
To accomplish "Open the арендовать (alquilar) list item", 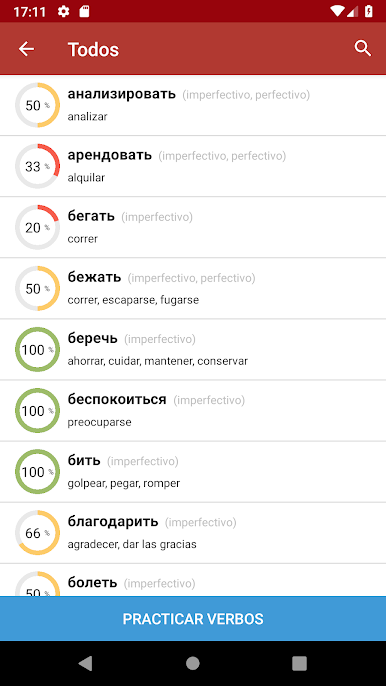I will [x=193, y=166].
